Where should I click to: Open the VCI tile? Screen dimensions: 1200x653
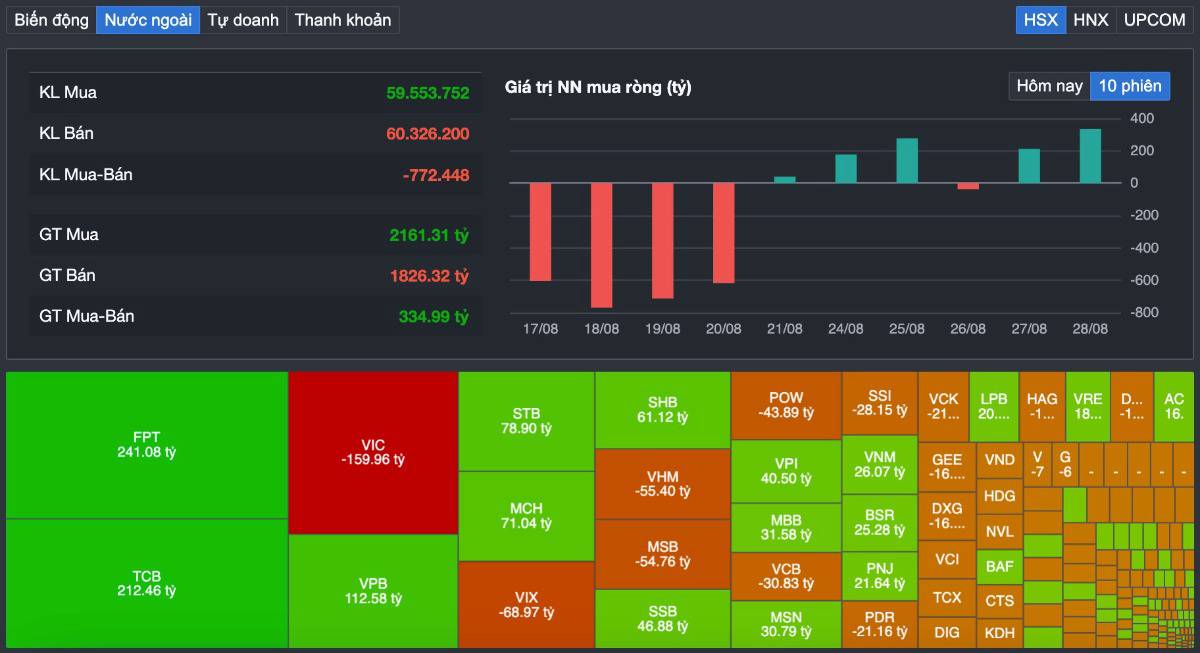click(x=946, y=560)
